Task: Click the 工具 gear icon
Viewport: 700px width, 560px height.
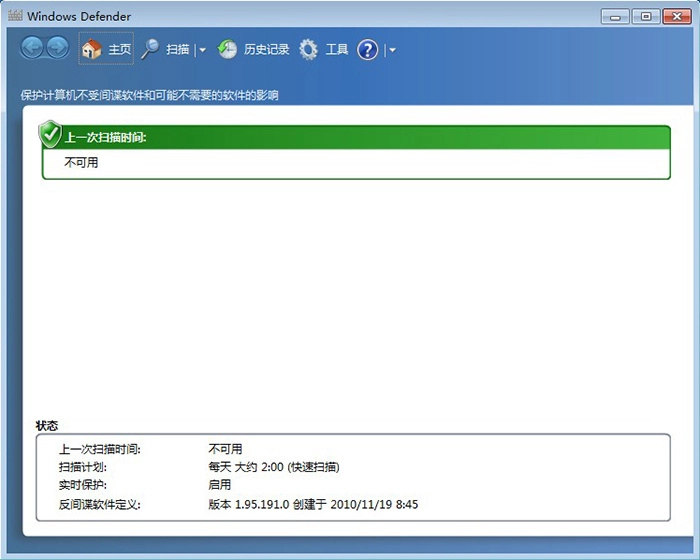Action: point(308,49)
